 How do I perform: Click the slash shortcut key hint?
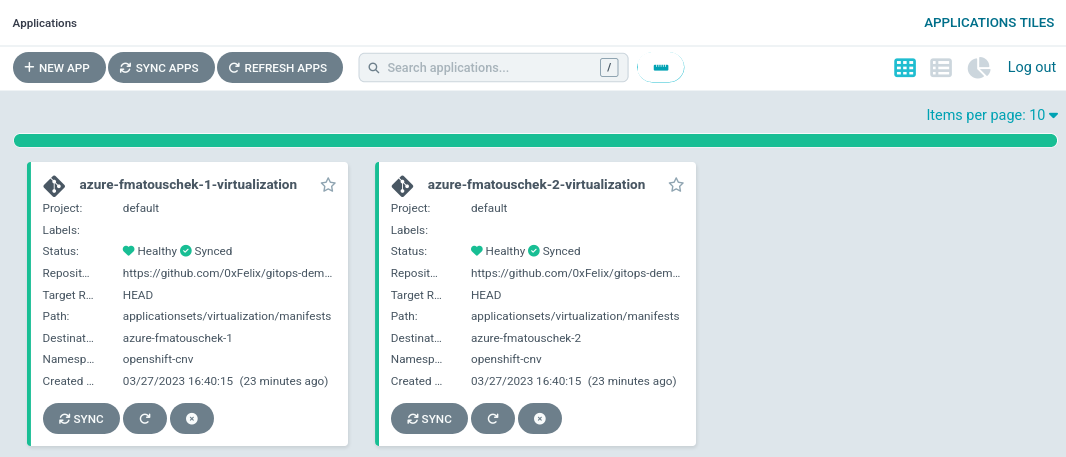pyautogui.click(x=609, y=68)
